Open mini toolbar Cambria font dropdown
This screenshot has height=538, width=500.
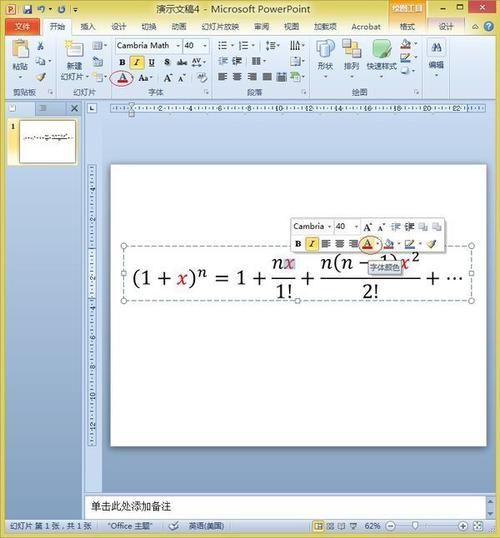(329, 226)
